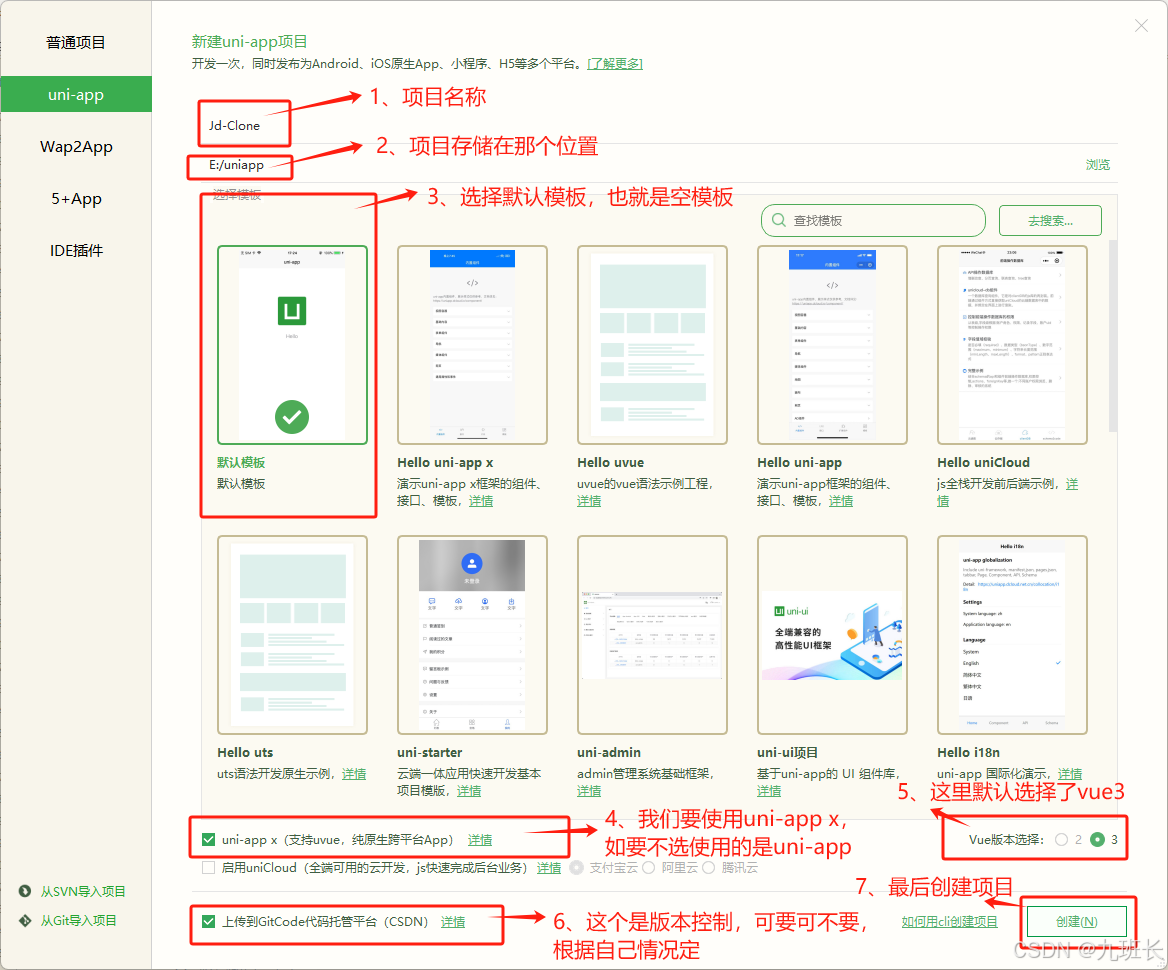Image resolution: width=1168 pixels, height=970 pixels.
Task: Open 详情 link for Hello uvue
Action: [588, 501]
